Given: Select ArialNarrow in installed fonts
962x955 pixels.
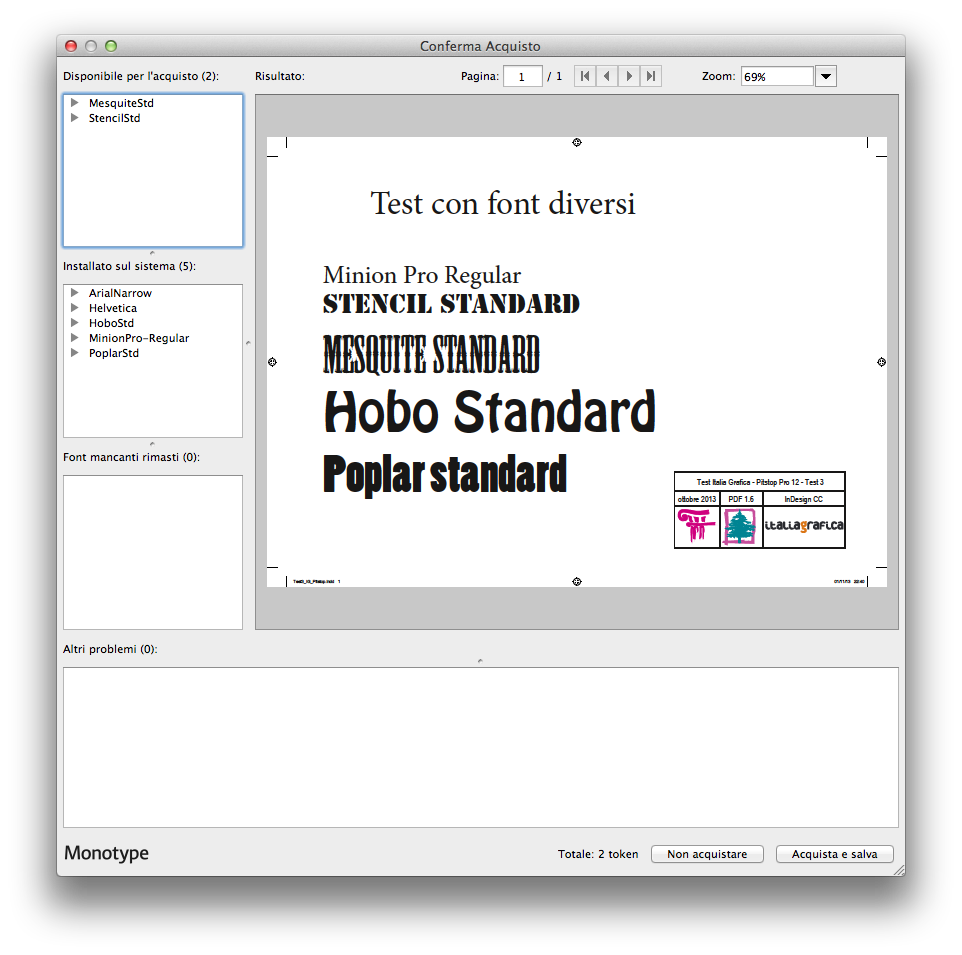Looking at the screenshot, I should click(x=120, y=293).
